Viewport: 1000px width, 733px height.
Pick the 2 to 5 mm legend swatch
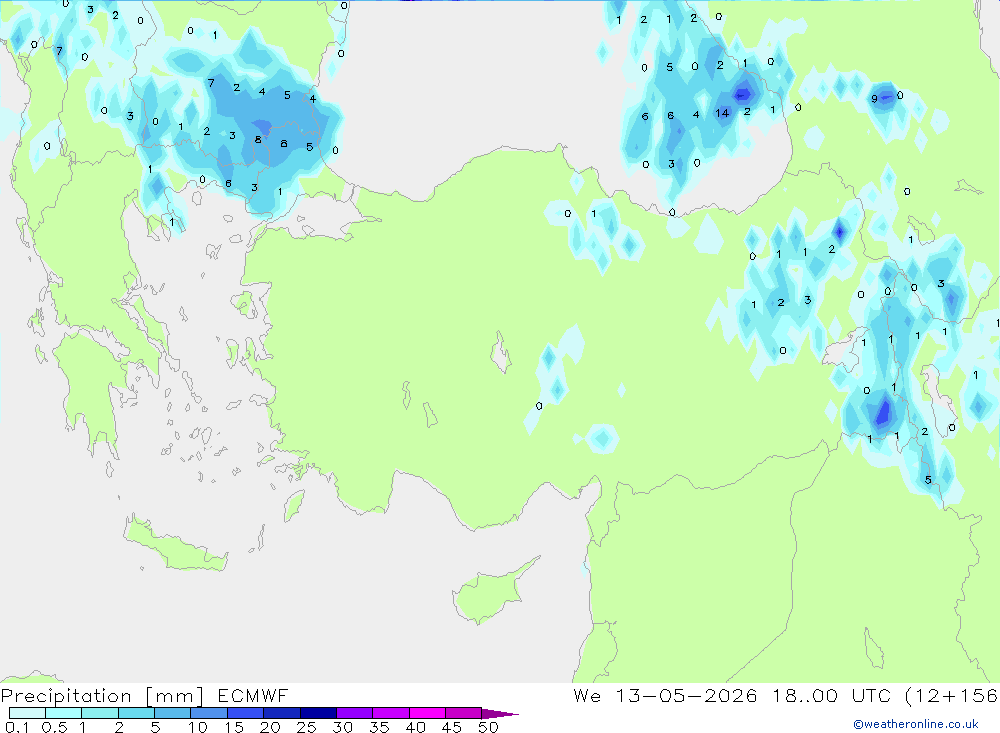coord(136,713)
